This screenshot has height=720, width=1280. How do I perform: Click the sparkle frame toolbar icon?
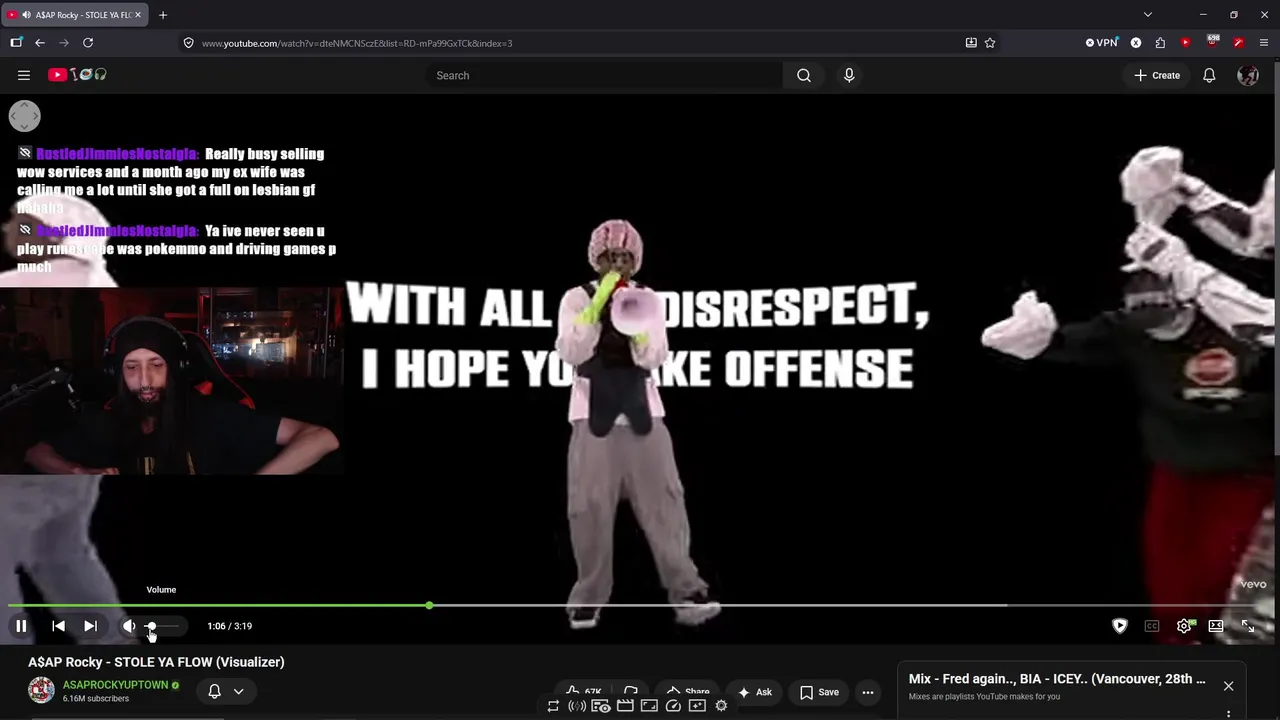click(x=697, y=706)
